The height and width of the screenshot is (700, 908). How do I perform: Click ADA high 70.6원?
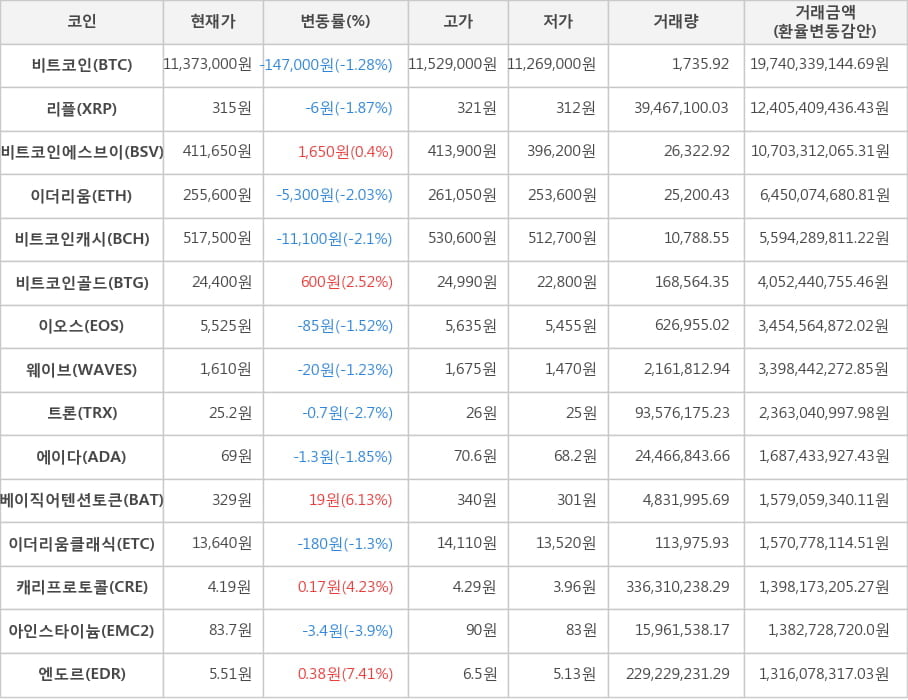pos(475,456)
